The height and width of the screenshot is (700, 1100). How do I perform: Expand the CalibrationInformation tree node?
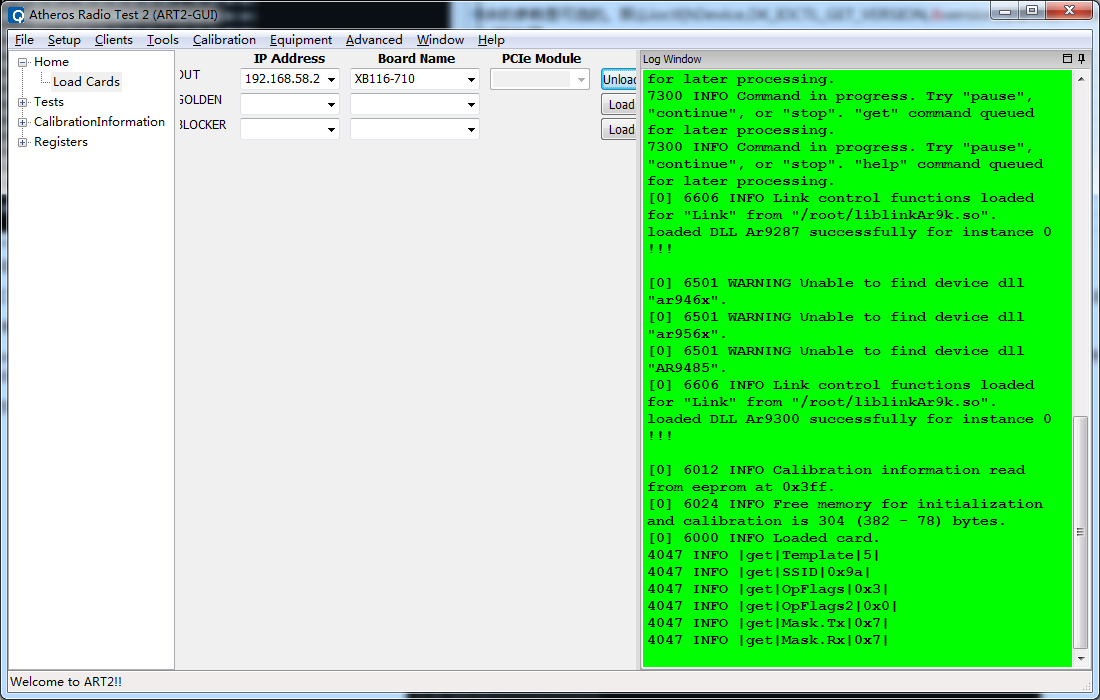[22, 122]
